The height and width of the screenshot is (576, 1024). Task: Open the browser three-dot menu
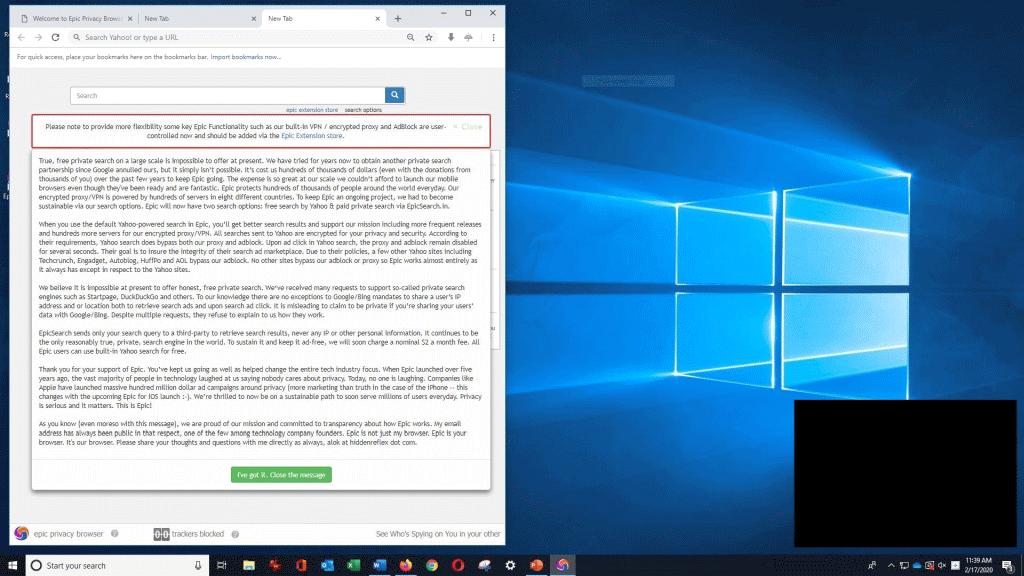(x=493, y=37)
